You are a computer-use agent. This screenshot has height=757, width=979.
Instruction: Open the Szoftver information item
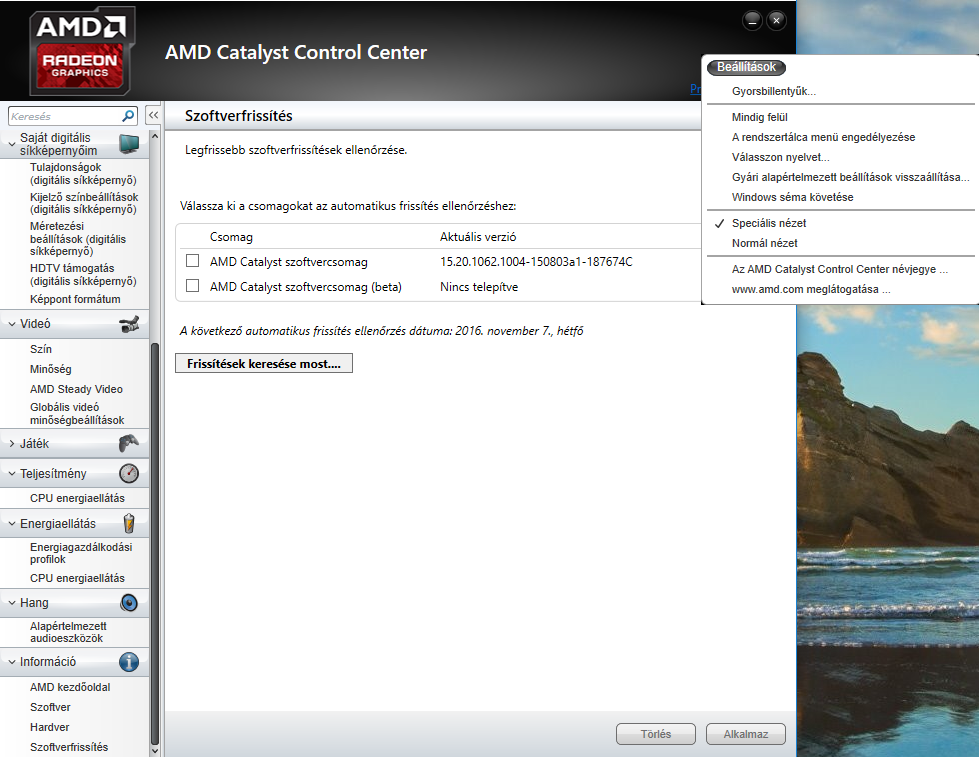[50, 707]
